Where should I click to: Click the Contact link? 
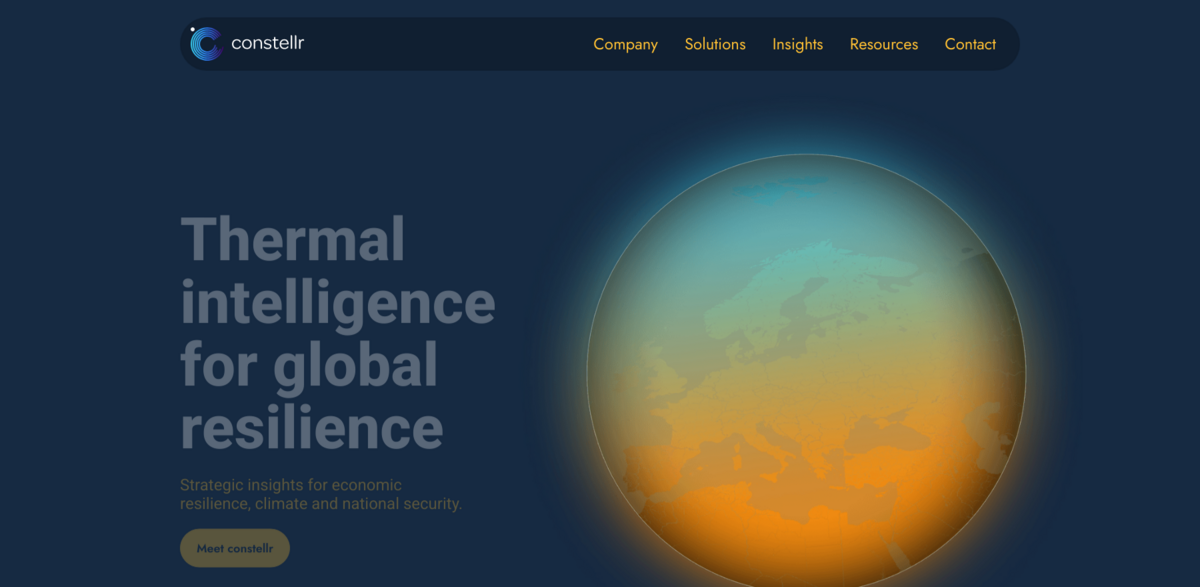[x=969, y=44]
